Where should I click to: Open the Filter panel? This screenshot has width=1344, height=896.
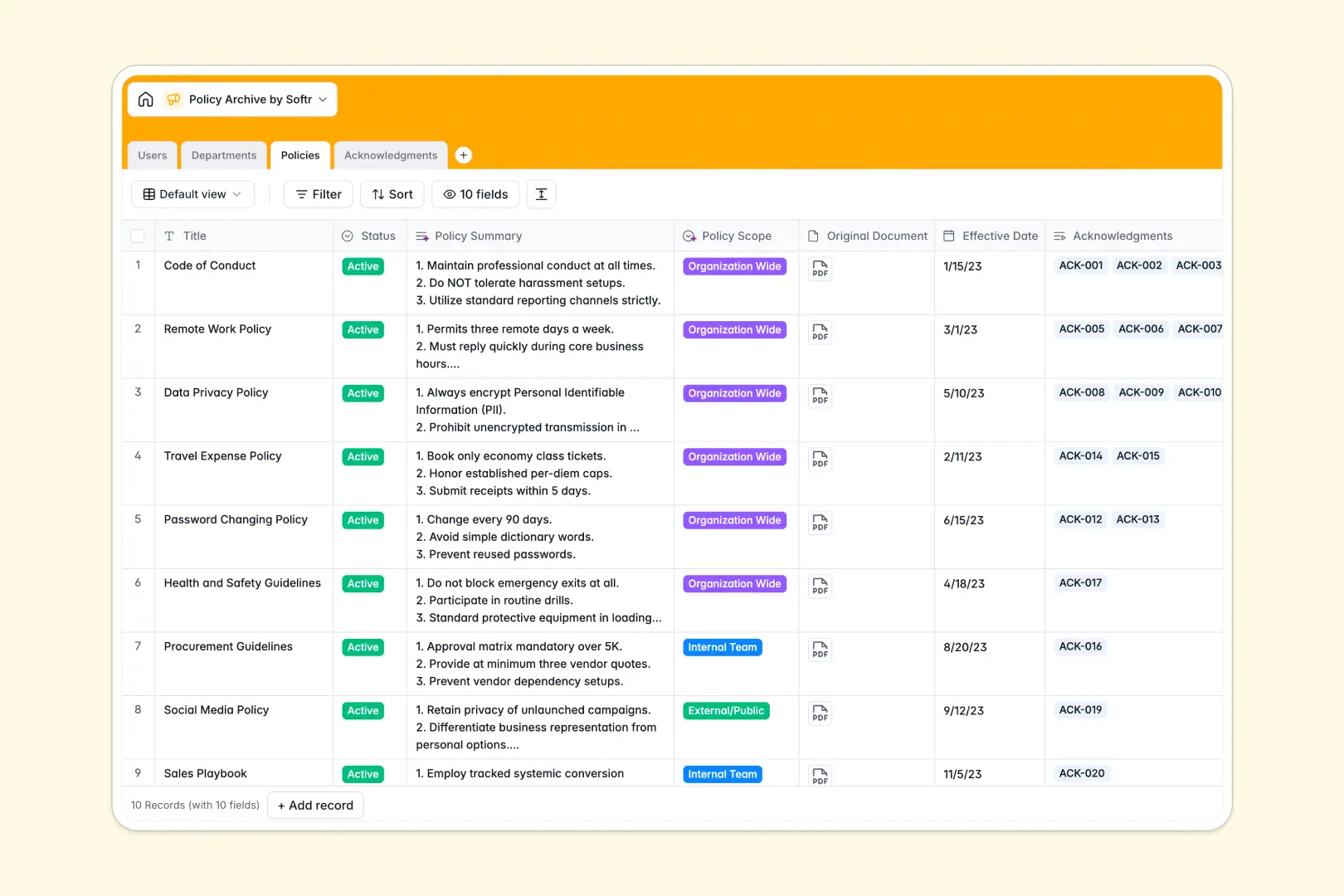[318, 193]
